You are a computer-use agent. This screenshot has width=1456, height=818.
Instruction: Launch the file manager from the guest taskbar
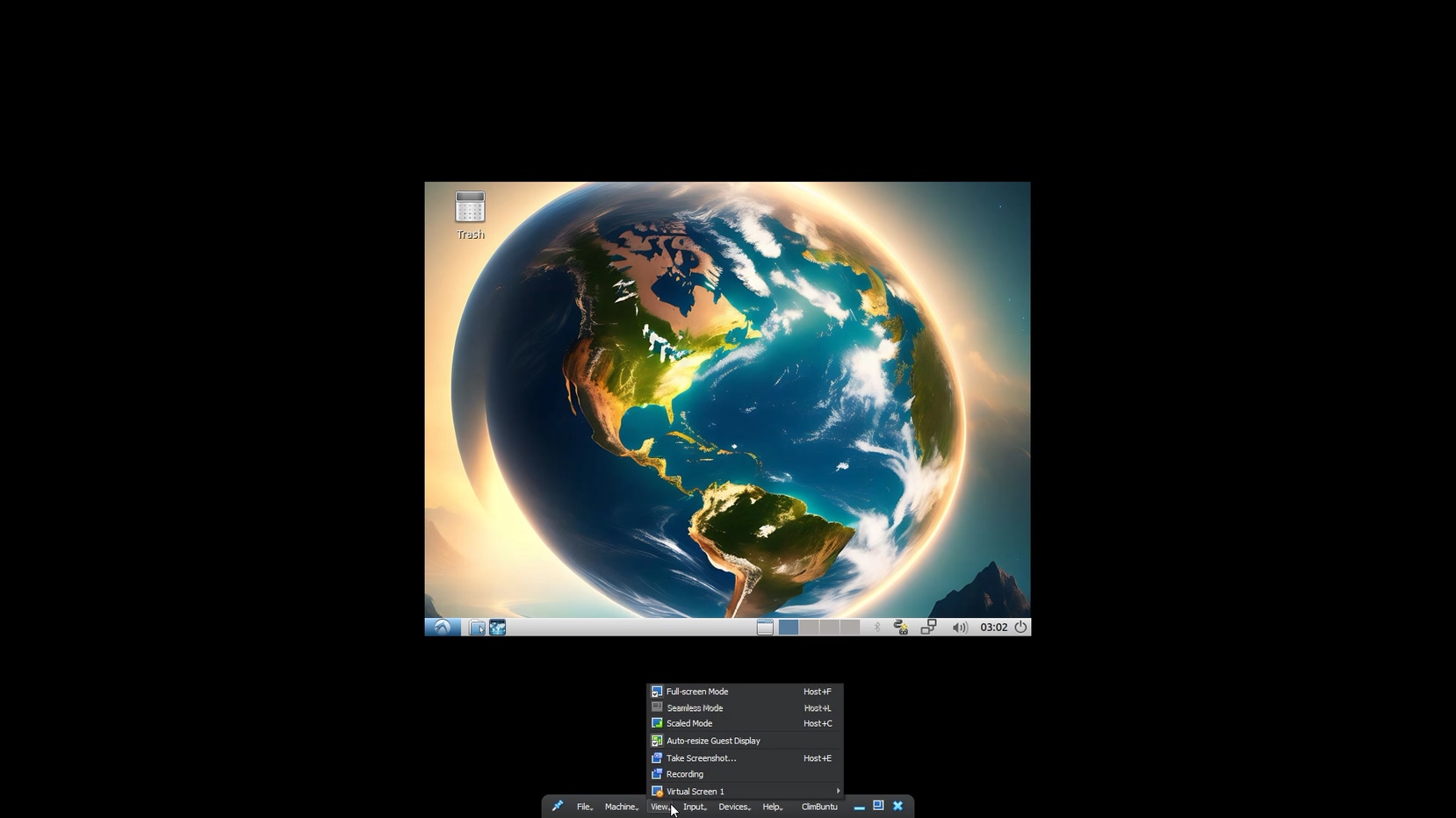coord(477,628)
